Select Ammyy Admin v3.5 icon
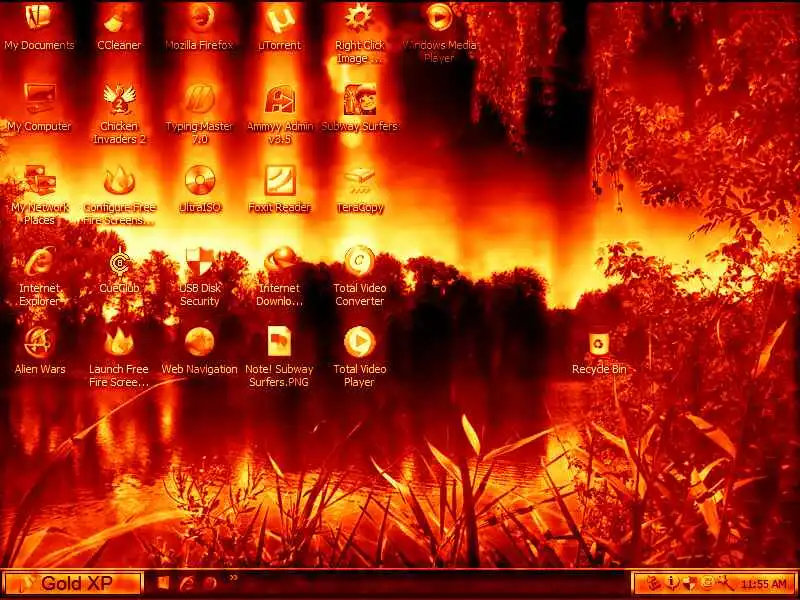 [280, 115]
